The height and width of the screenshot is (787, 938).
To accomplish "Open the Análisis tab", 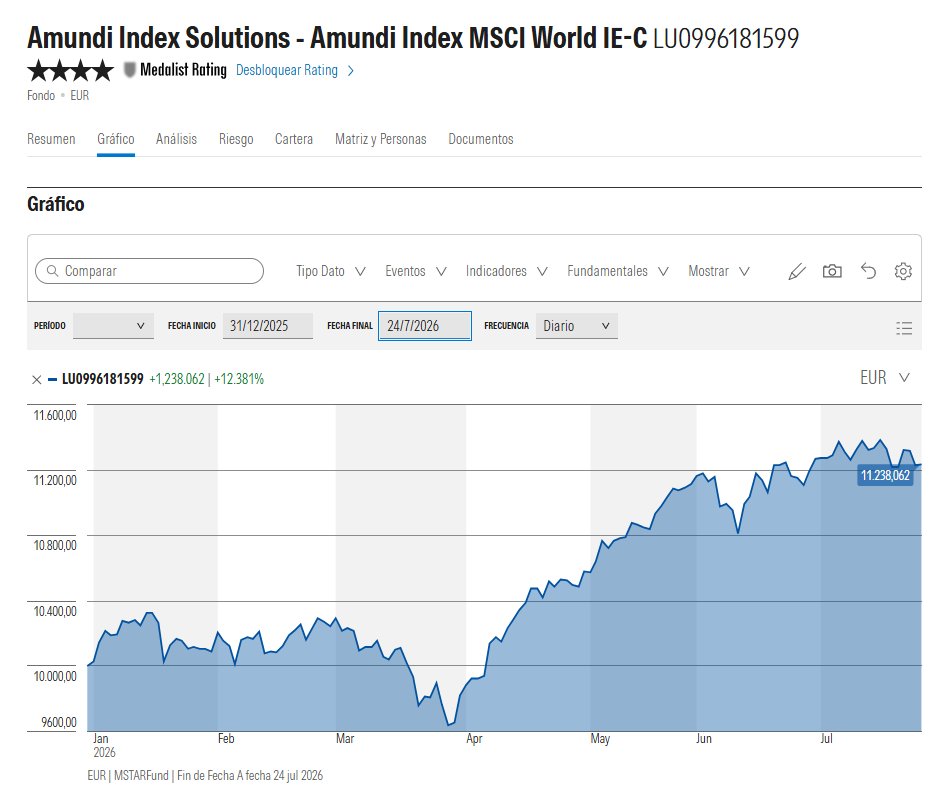I will coord(176,139).
